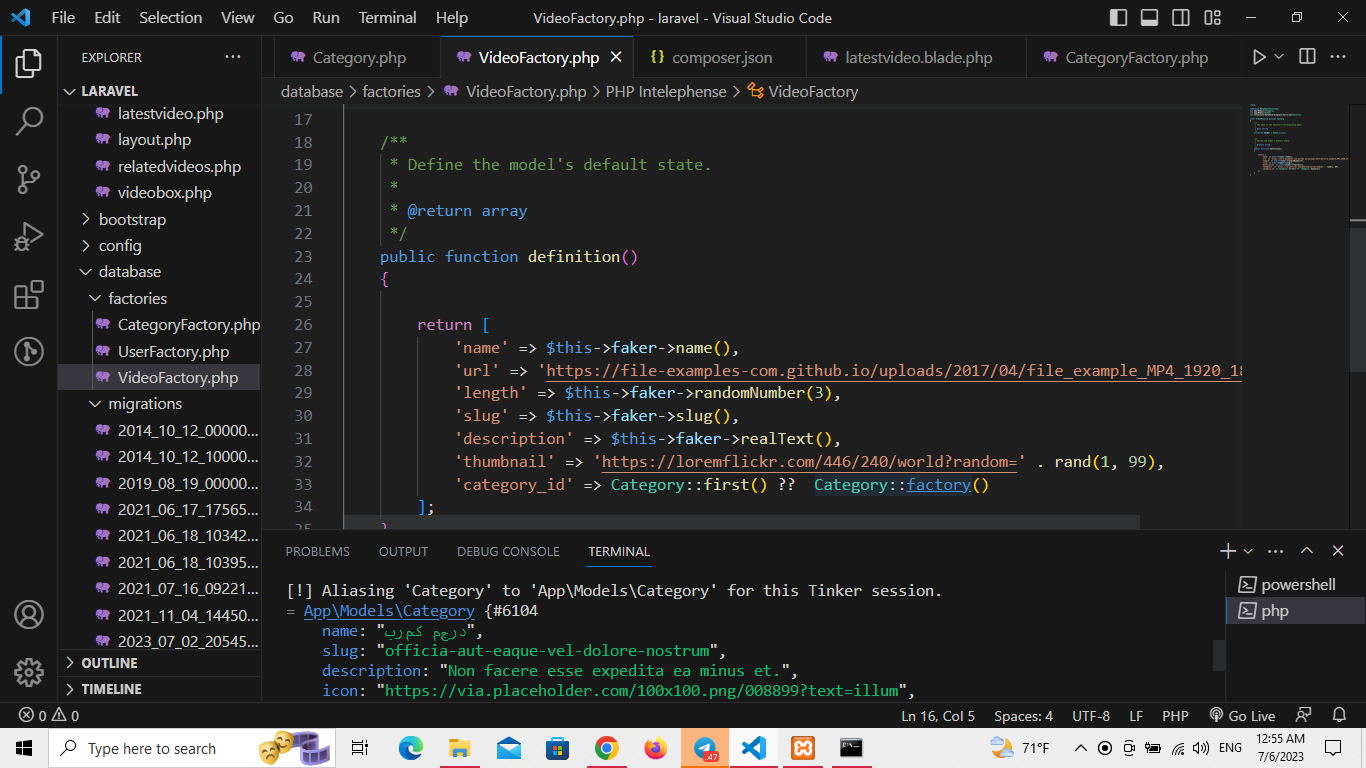Open UserFactory.php in the explorer
This screenshot has height=768, width=1366.
(x=160, y=351)
